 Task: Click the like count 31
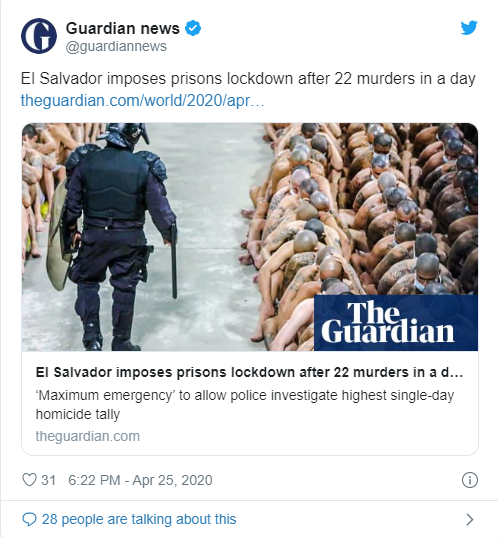click(x=48, y=480)
